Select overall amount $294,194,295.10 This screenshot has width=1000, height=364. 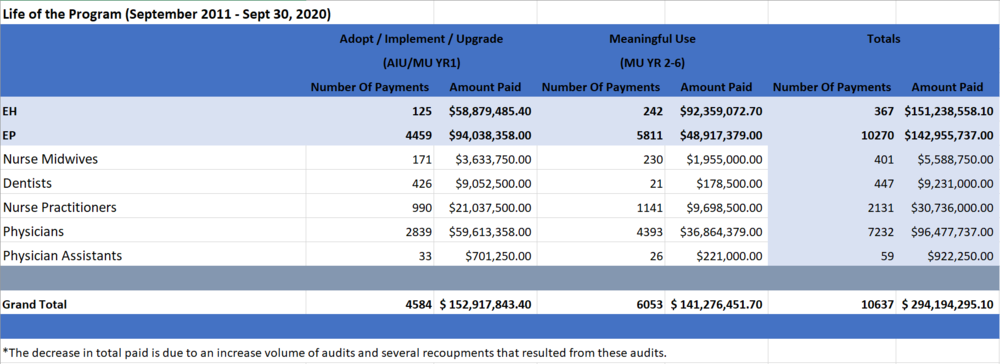[948, 305]
